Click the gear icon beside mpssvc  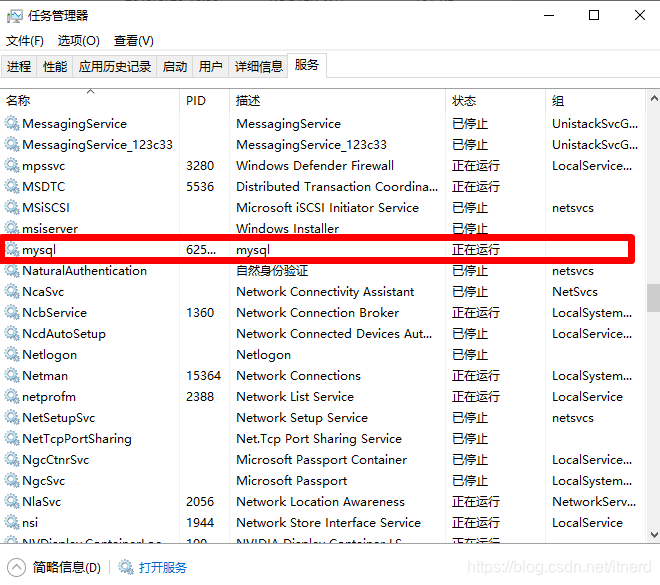12,165
